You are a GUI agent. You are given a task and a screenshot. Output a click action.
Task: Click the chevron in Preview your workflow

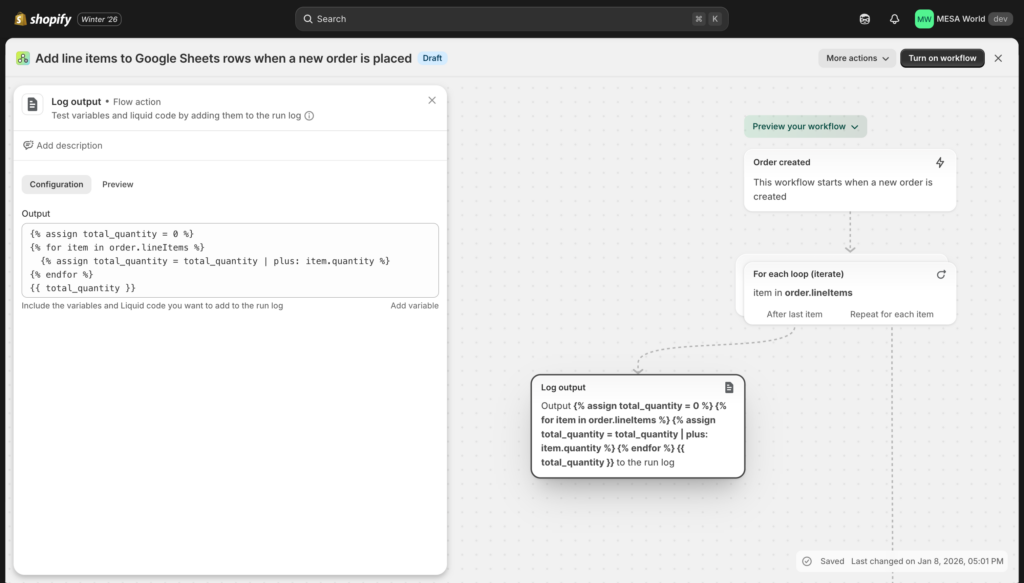pos(854,127)
